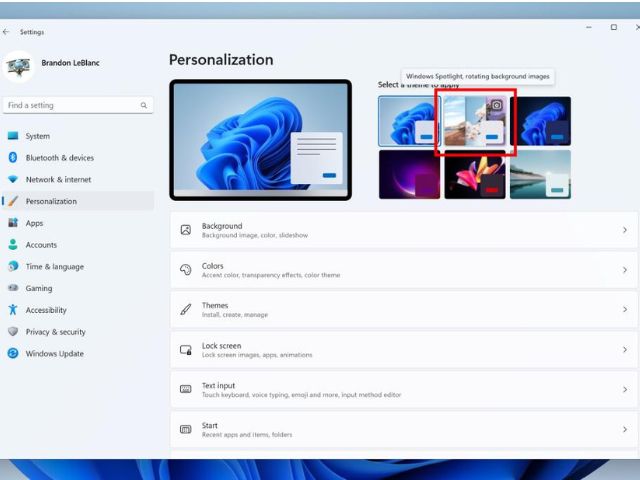Screen dimensions: 640x480
Task: Click the Bluetooth & devices icon
Action: point(13,158)
